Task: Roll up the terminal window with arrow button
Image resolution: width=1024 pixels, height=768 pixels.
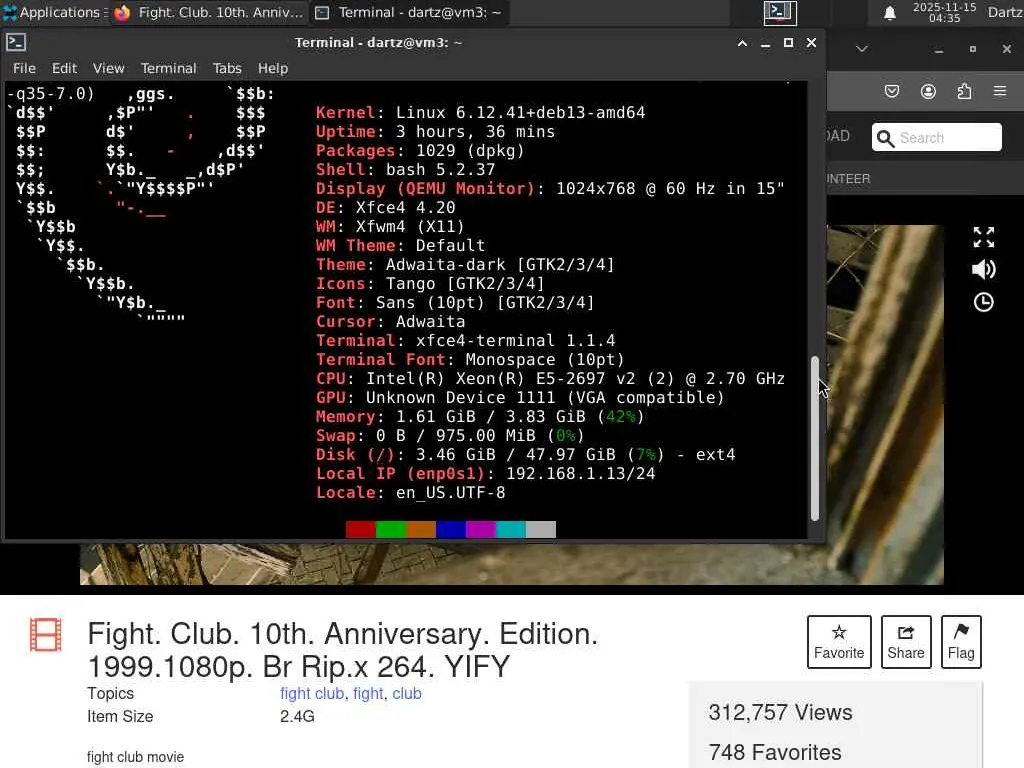Action: coord(742,43)
